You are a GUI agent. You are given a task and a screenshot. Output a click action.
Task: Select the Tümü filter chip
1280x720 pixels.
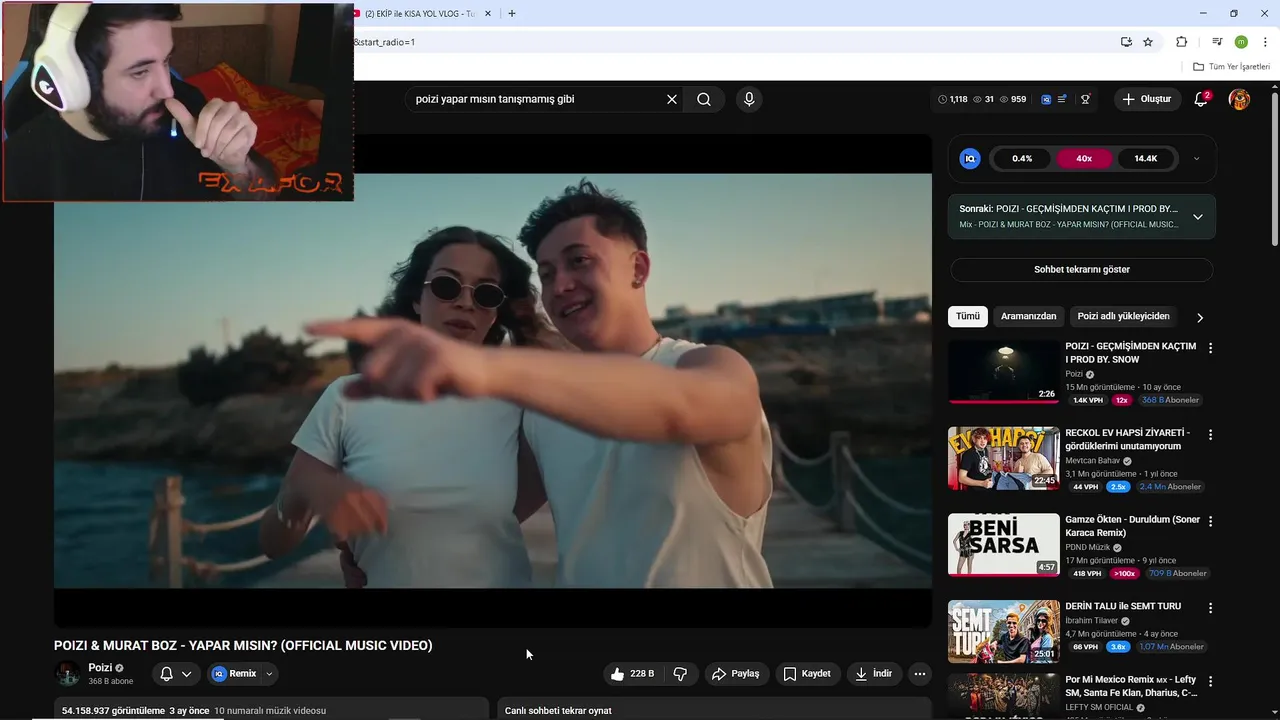pyautogui.click(x=968, y=316)
